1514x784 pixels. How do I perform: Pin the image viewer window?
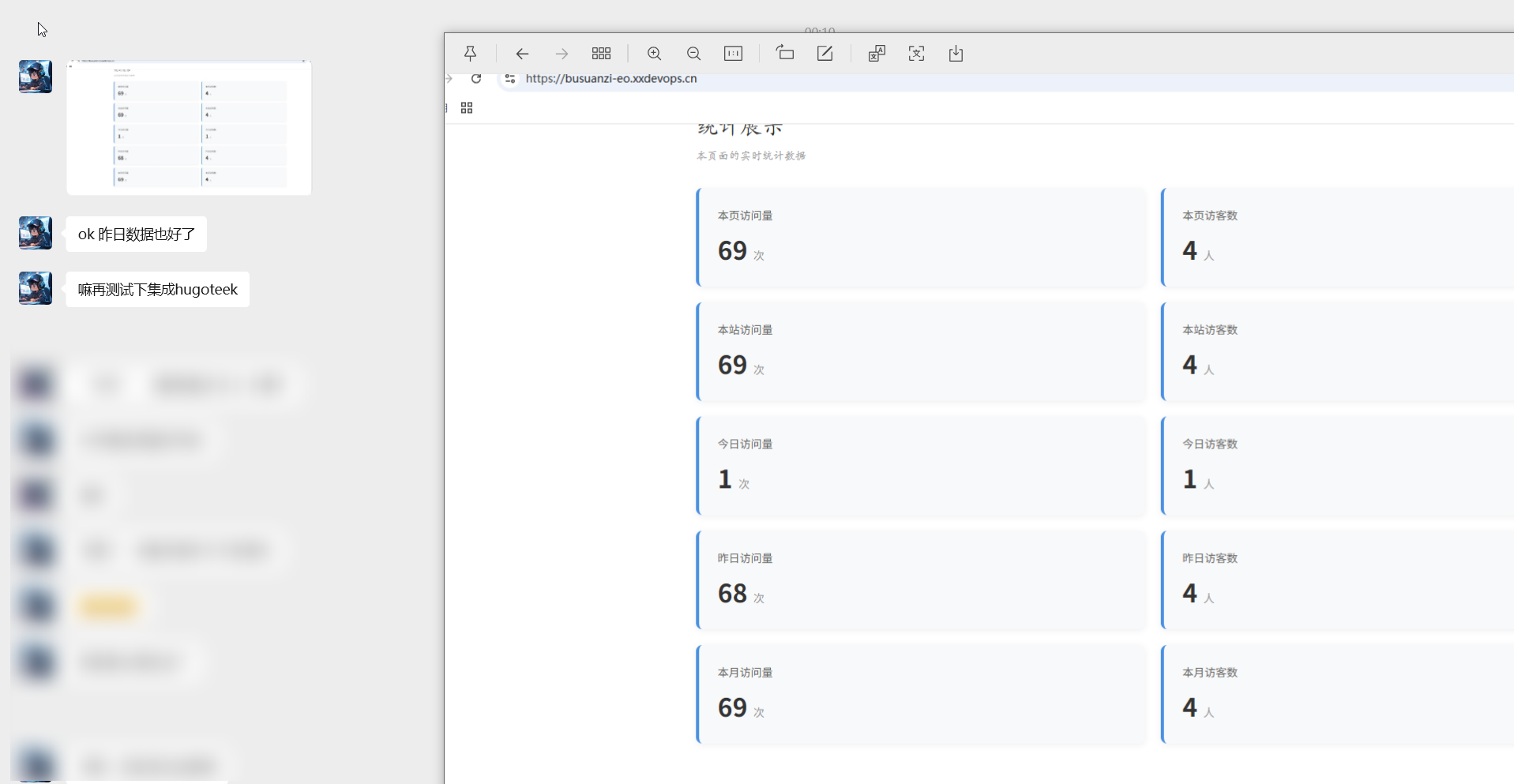pos(470,54)
